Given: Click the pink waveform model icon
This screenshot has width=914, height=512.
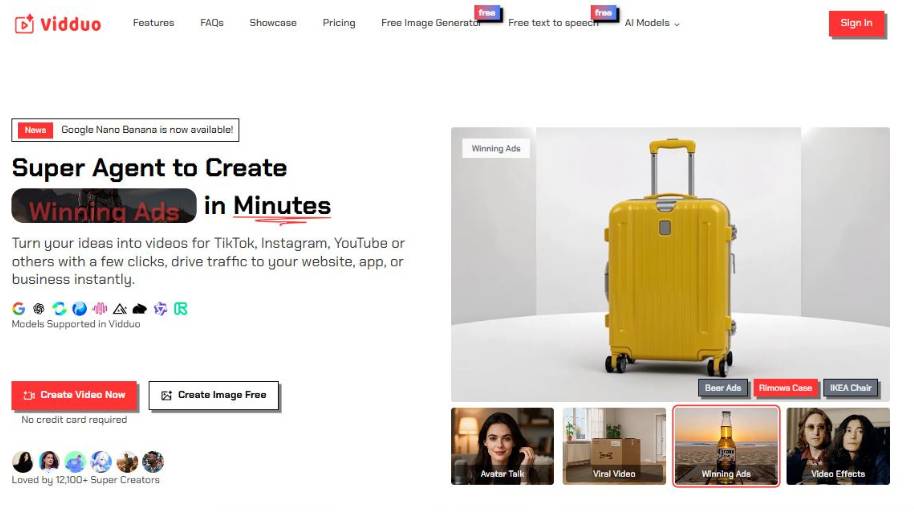Looking at the screenshot, I should [100, 308].
